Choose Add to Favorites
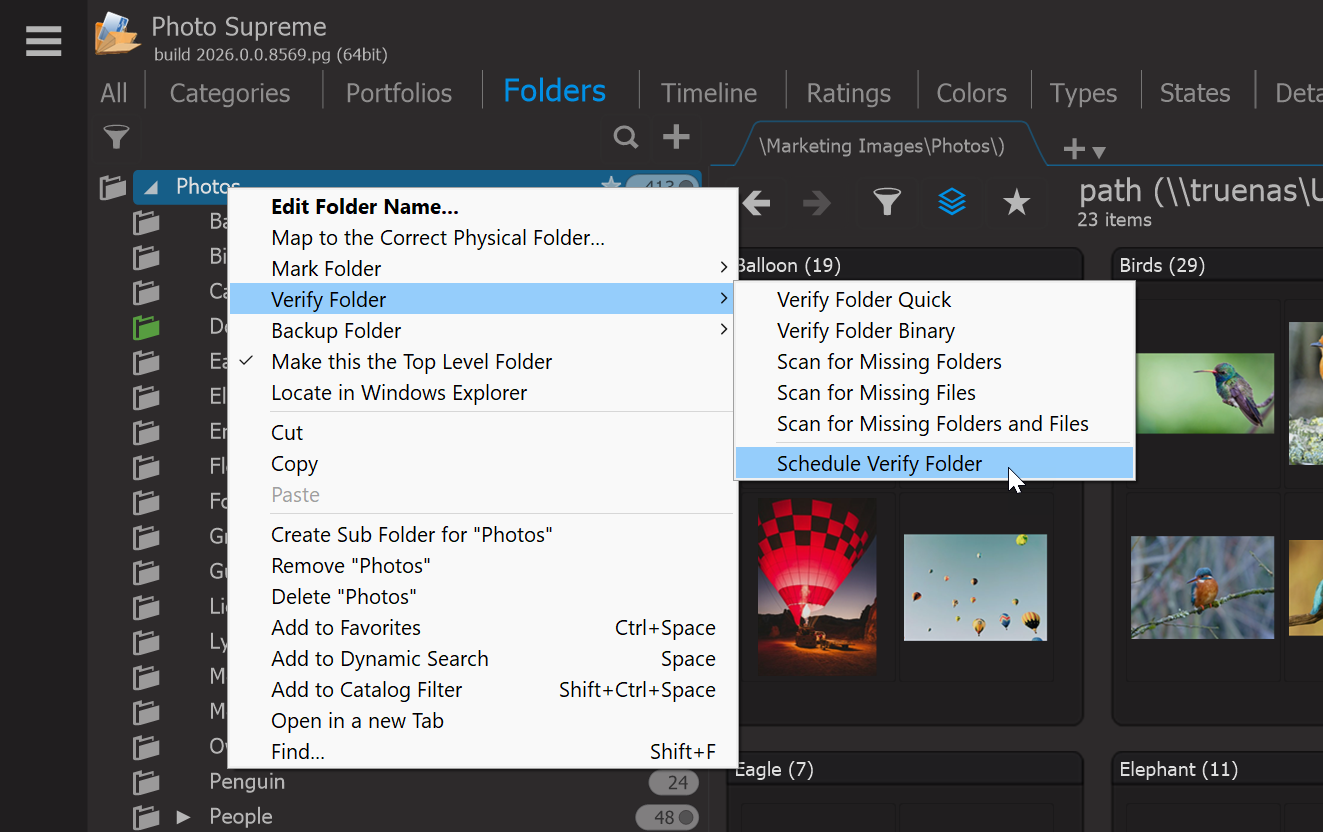Viewport: 1323px width, 832px height. [x=484, y=627]
